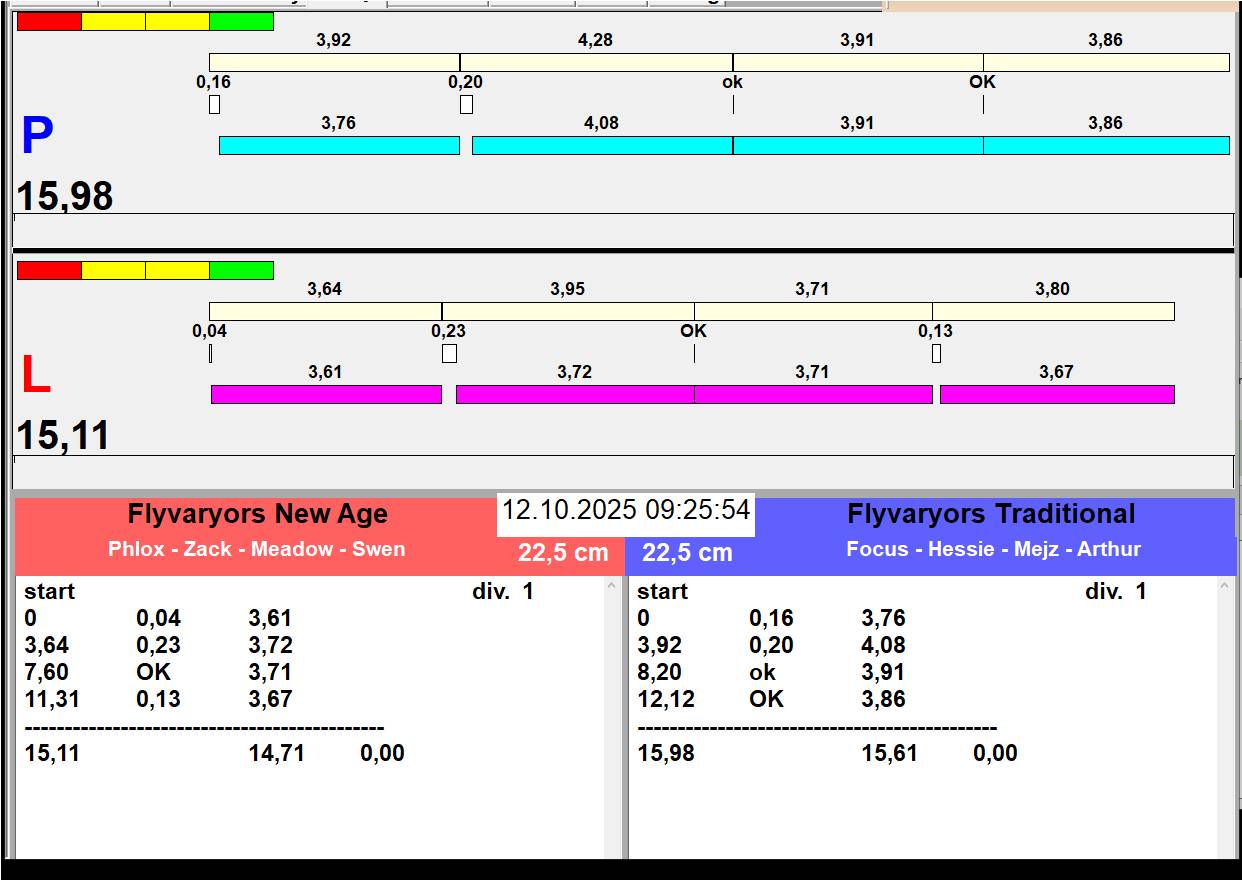
Task: Click the date and time display field
Action: point(625,511)
